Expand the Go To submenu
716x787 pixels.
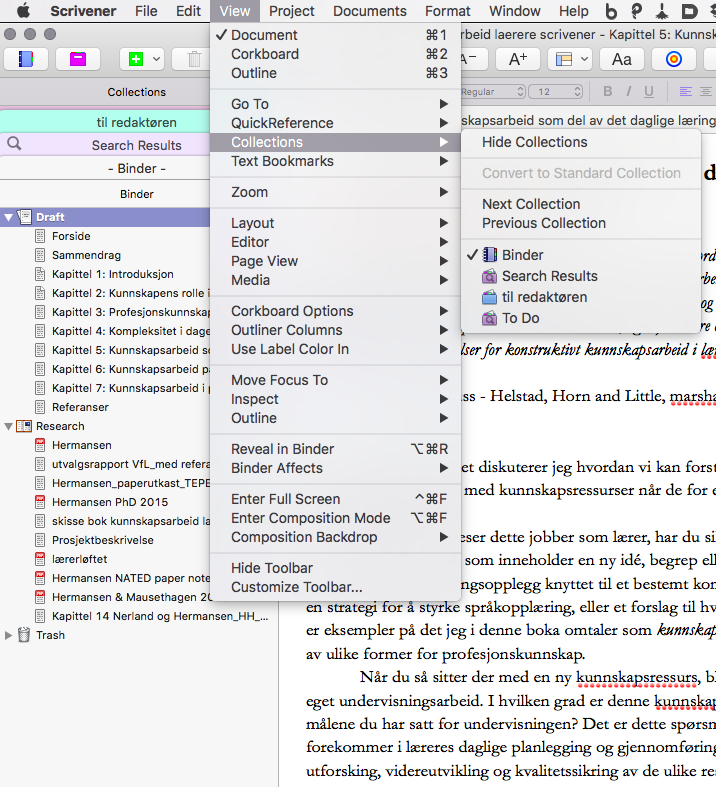tap(335, 104)
